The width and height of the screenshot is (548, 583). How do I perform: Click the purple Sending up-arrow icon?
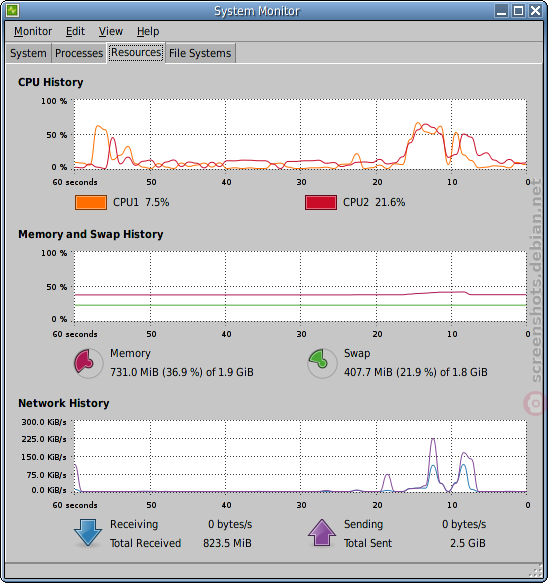click(x=322, y=533)
